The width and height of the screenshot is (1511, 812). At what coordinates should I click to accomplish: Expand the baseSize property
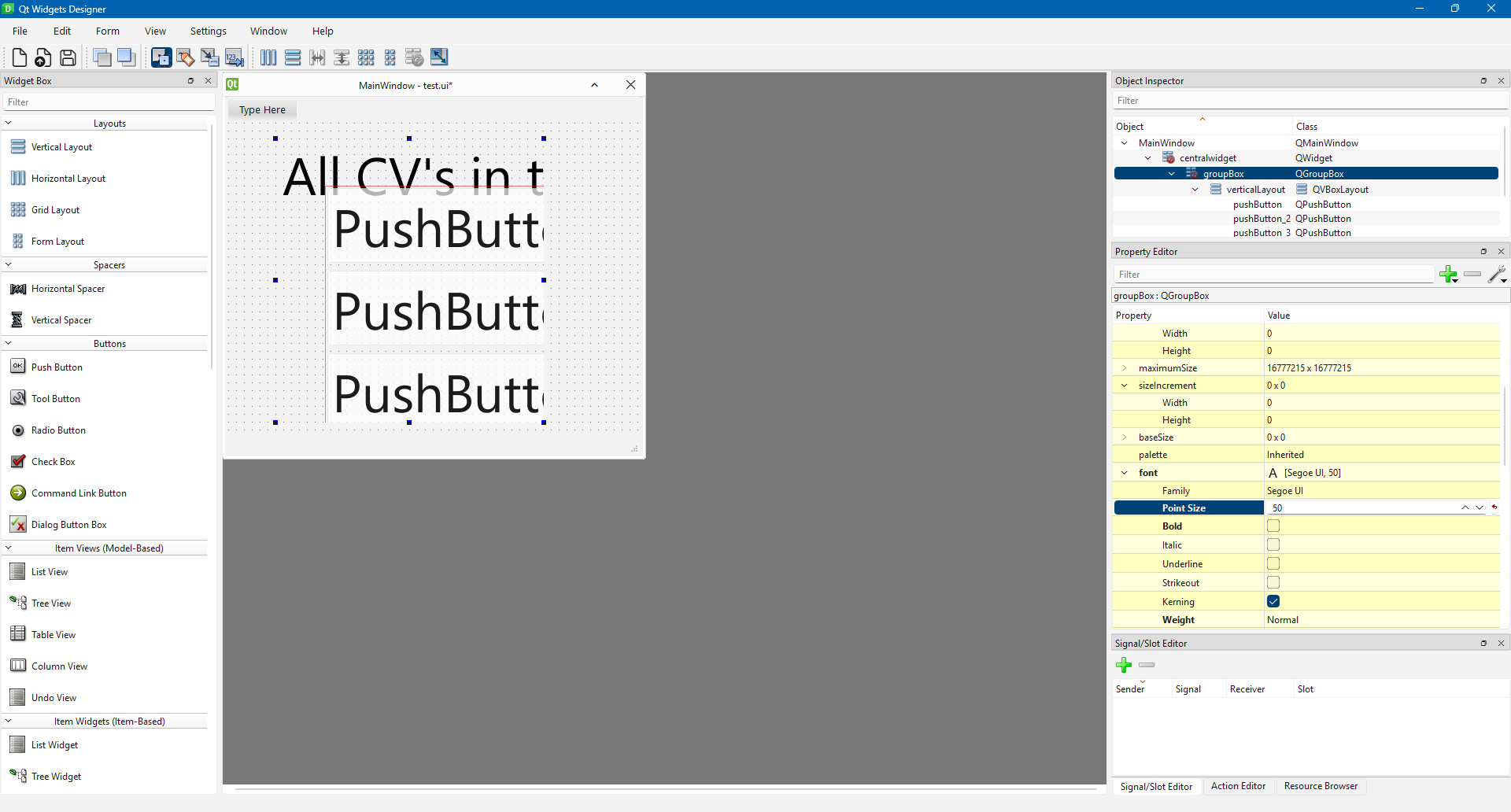[1124, 437]
